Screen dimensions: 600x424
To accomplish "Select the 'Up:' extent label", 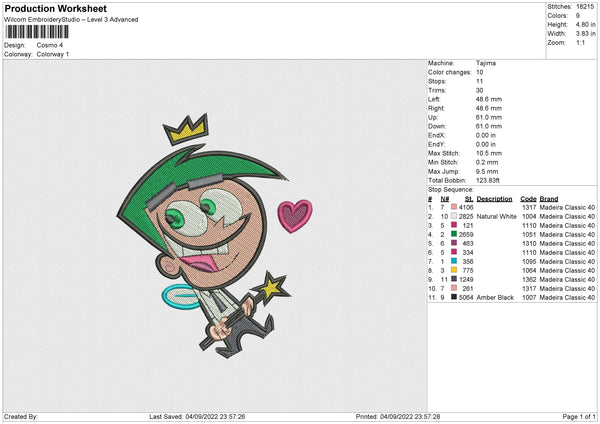I will [433, 117].
